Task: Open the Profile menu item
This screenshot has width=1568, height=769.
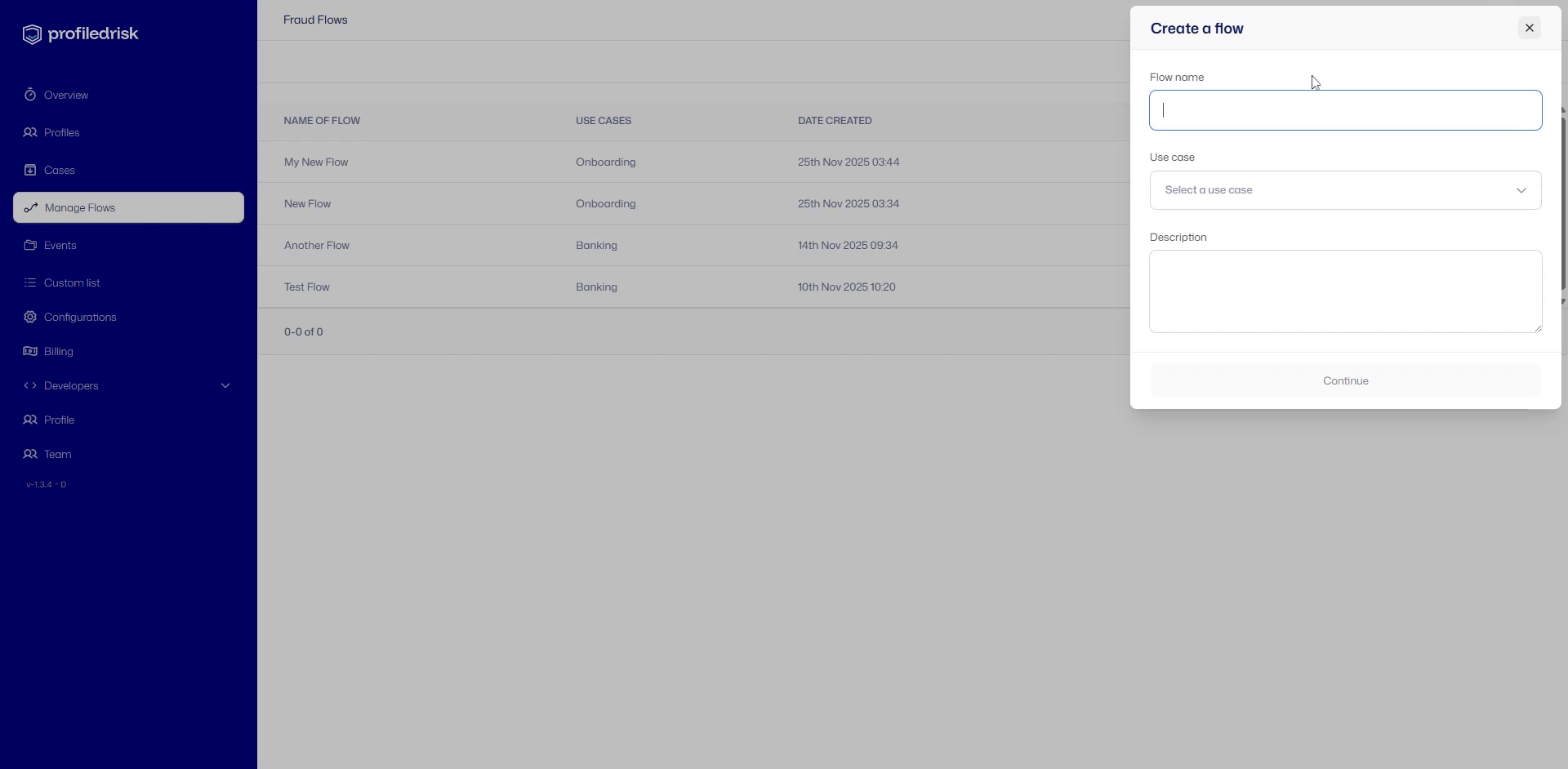Action: coord(58,420)
